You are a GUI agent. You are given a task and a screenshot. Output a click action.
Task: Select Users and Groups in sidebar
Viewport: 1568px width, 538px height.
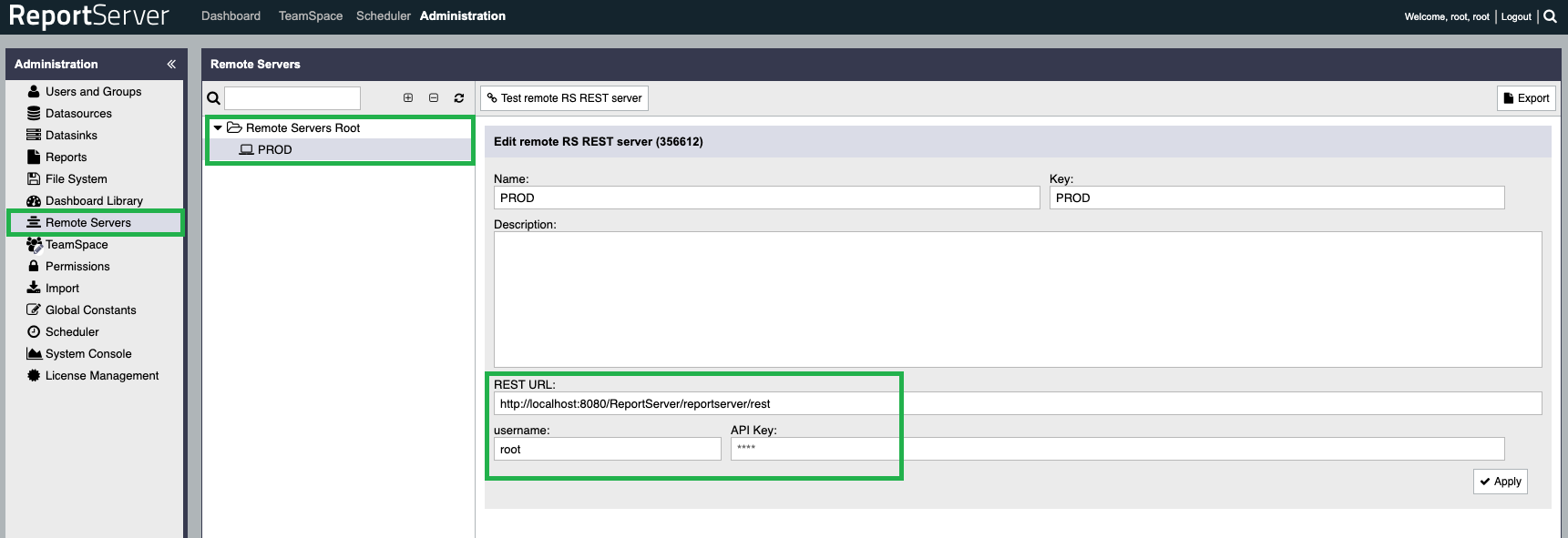pos(95,91)
